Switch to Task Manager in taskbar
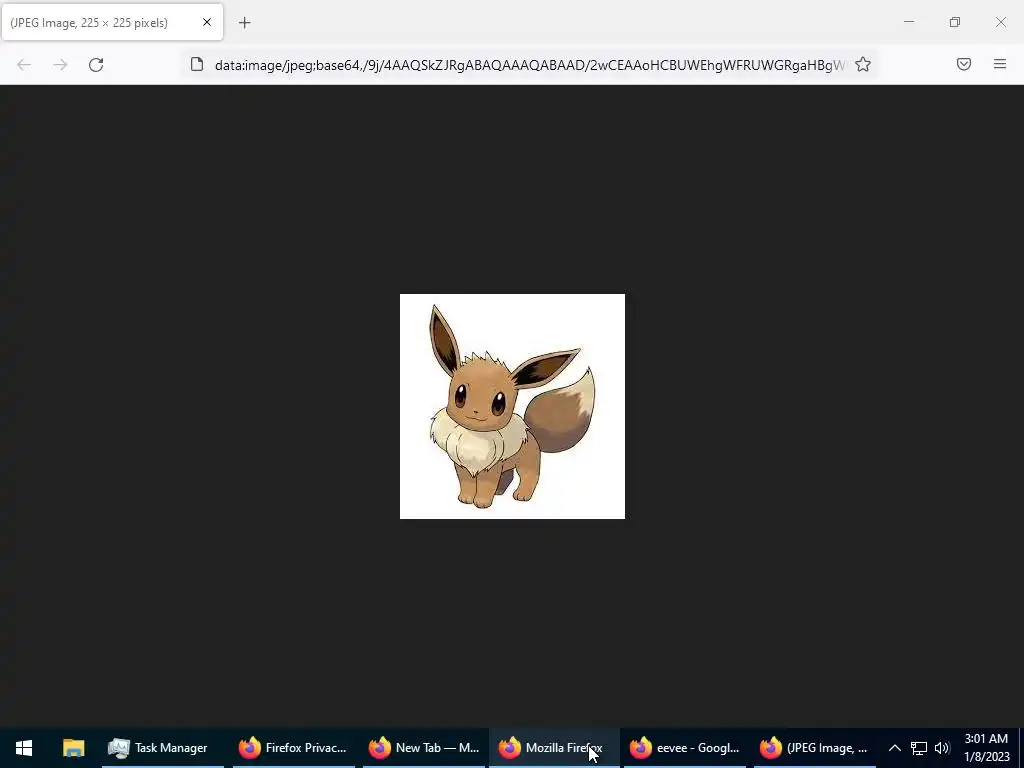The width and height of the screenshot is (1024, 768). point(162,748)
